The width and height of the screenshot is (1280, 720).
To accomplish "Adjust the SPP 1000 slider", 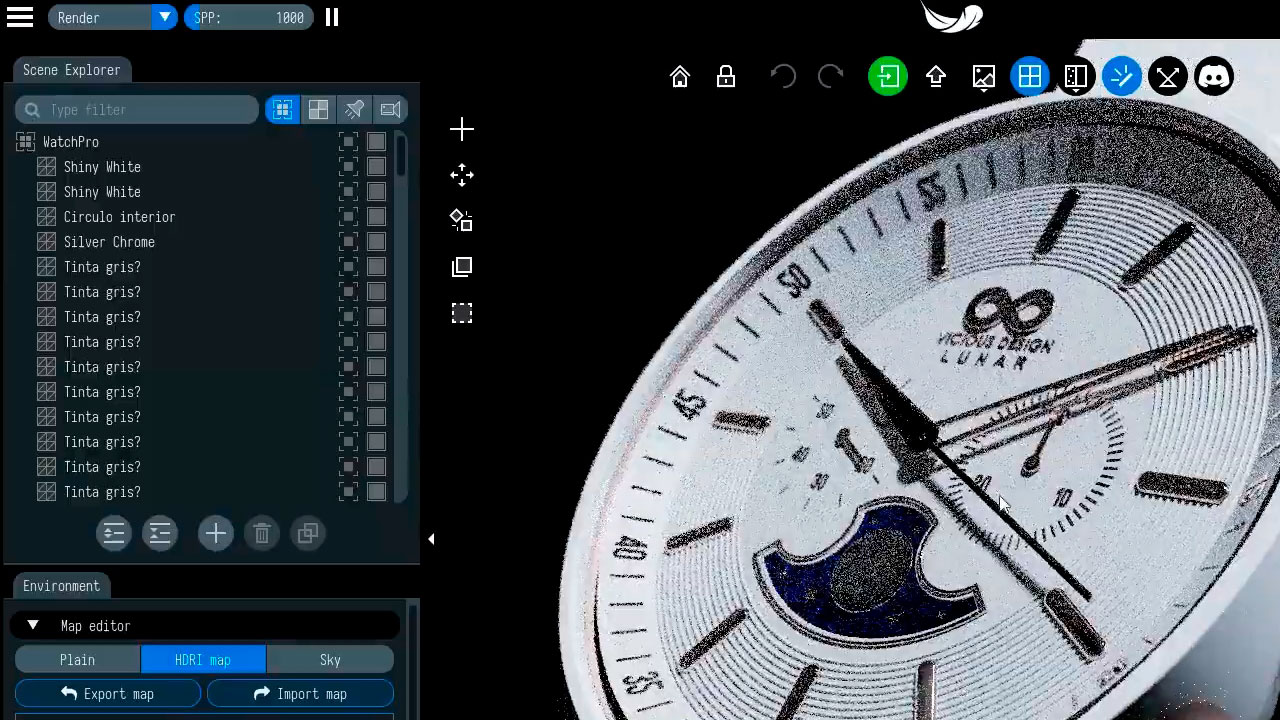I will pos(248,17).
